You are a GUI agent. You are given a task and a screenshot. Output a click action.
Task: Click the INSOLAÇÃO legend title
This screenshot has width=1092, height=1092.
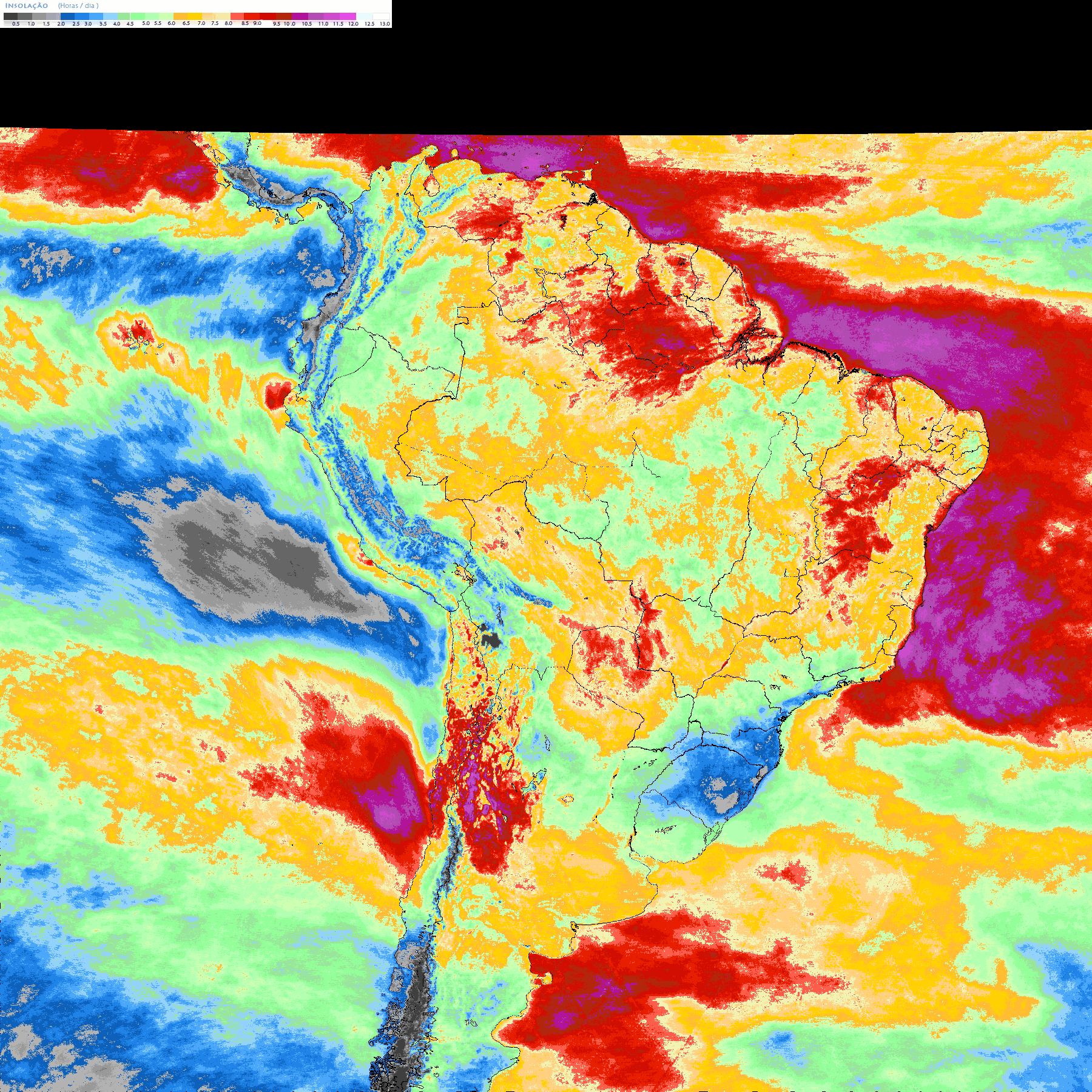click(27, 5)
